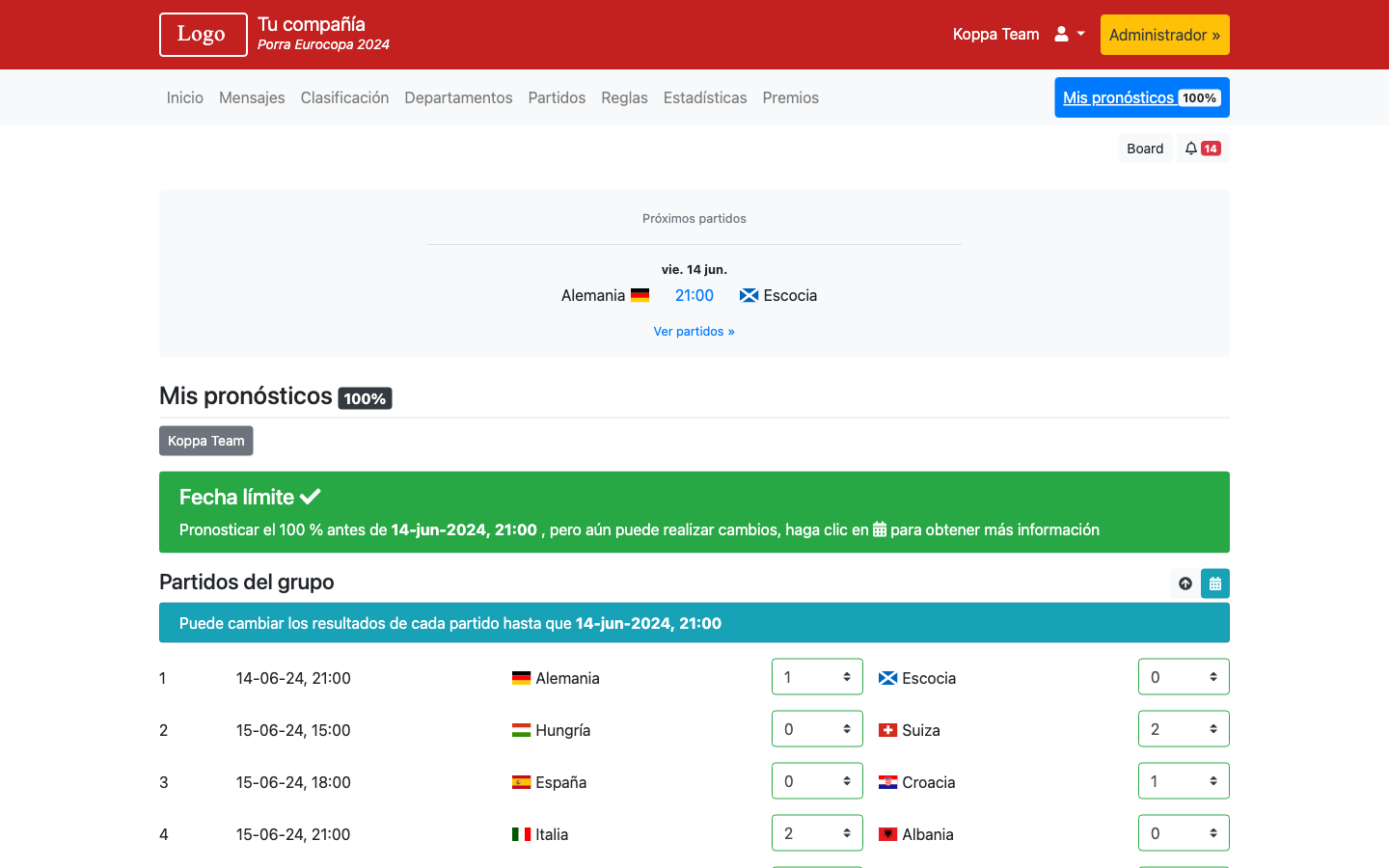Screen dimensions: 1389x868
Task: Click the Partidos del grupo heading
Action: [247, 582]
